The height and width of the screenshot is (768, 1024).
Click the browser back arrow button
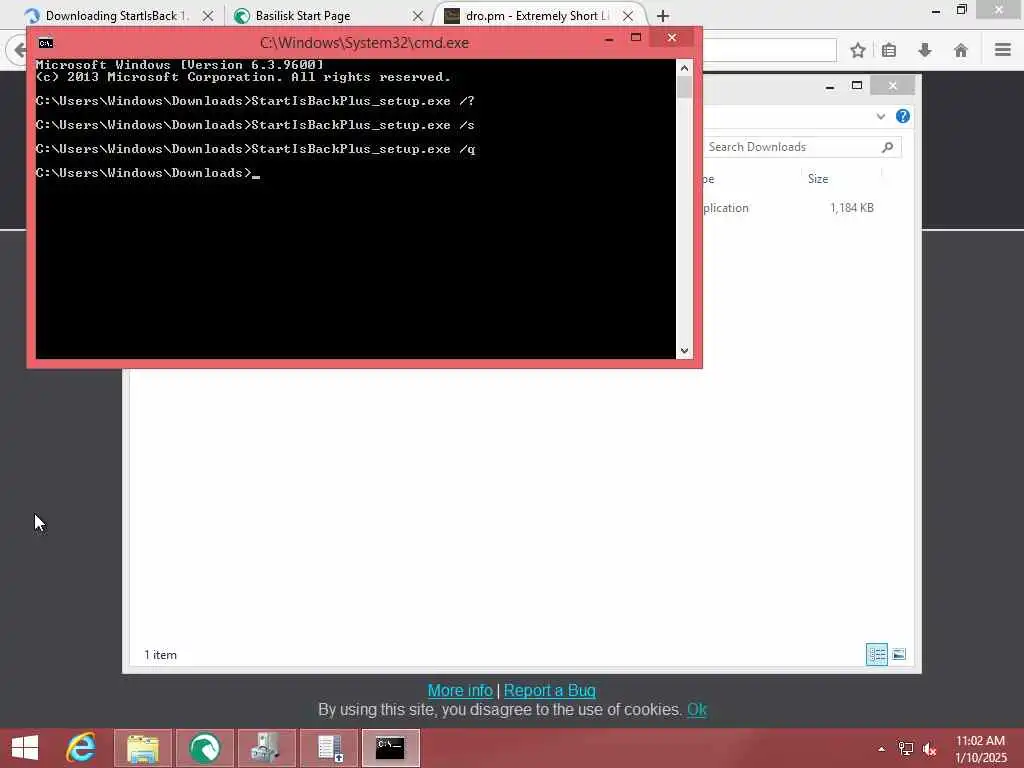click(18, 50)
